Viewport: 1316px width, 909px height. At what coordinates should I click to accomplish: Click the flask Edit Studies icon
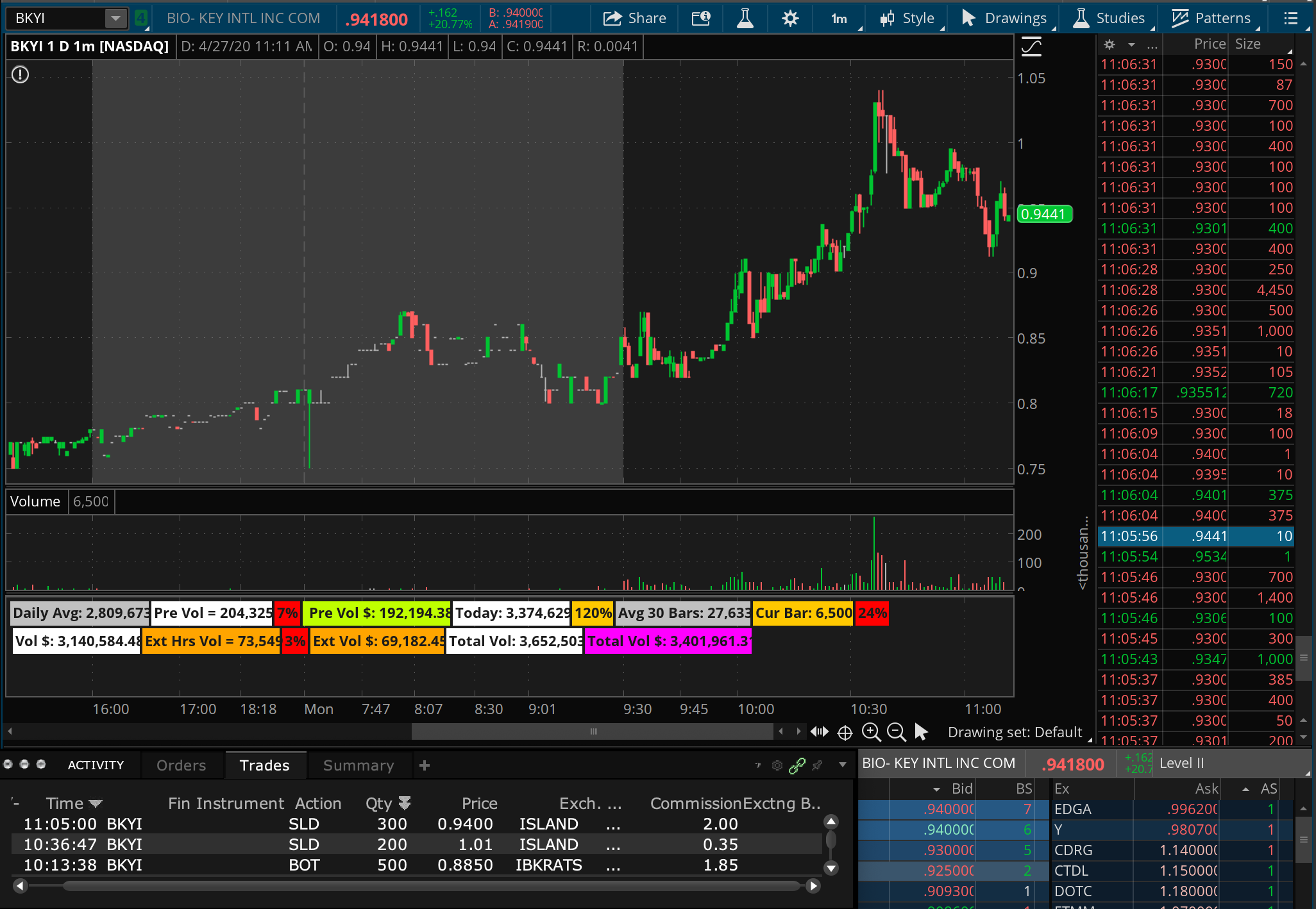coord(745,19)
